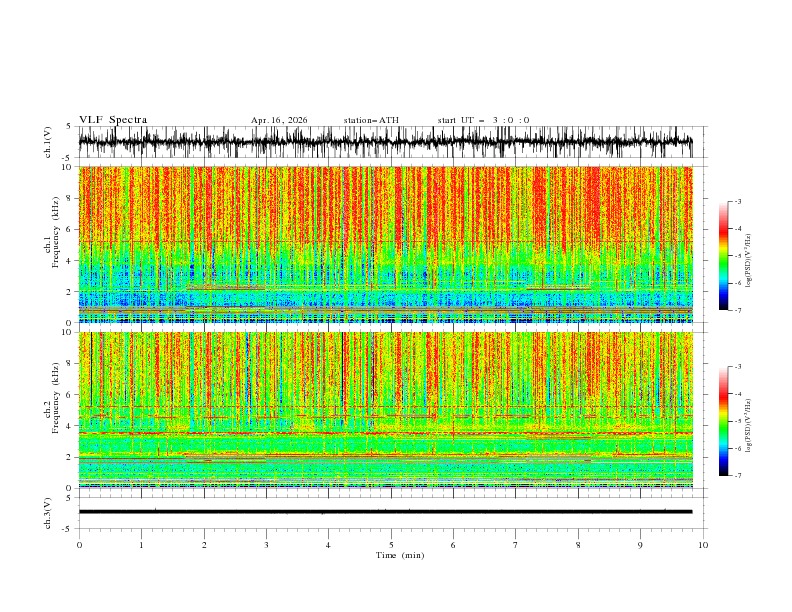This screenshot has width=792, height=612.
Task: Click time axis tick label "7"
Action: click(x=516, y=545)
